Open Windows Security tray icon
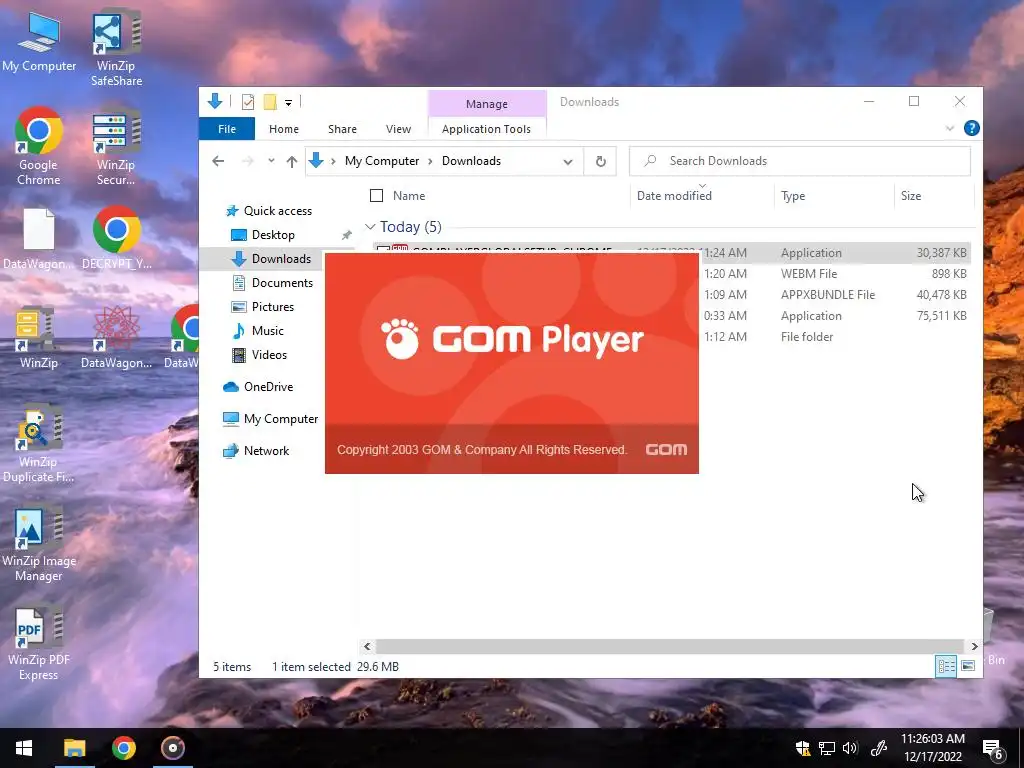Viewport: 1024px width, 768px height. tap(803, 748)
